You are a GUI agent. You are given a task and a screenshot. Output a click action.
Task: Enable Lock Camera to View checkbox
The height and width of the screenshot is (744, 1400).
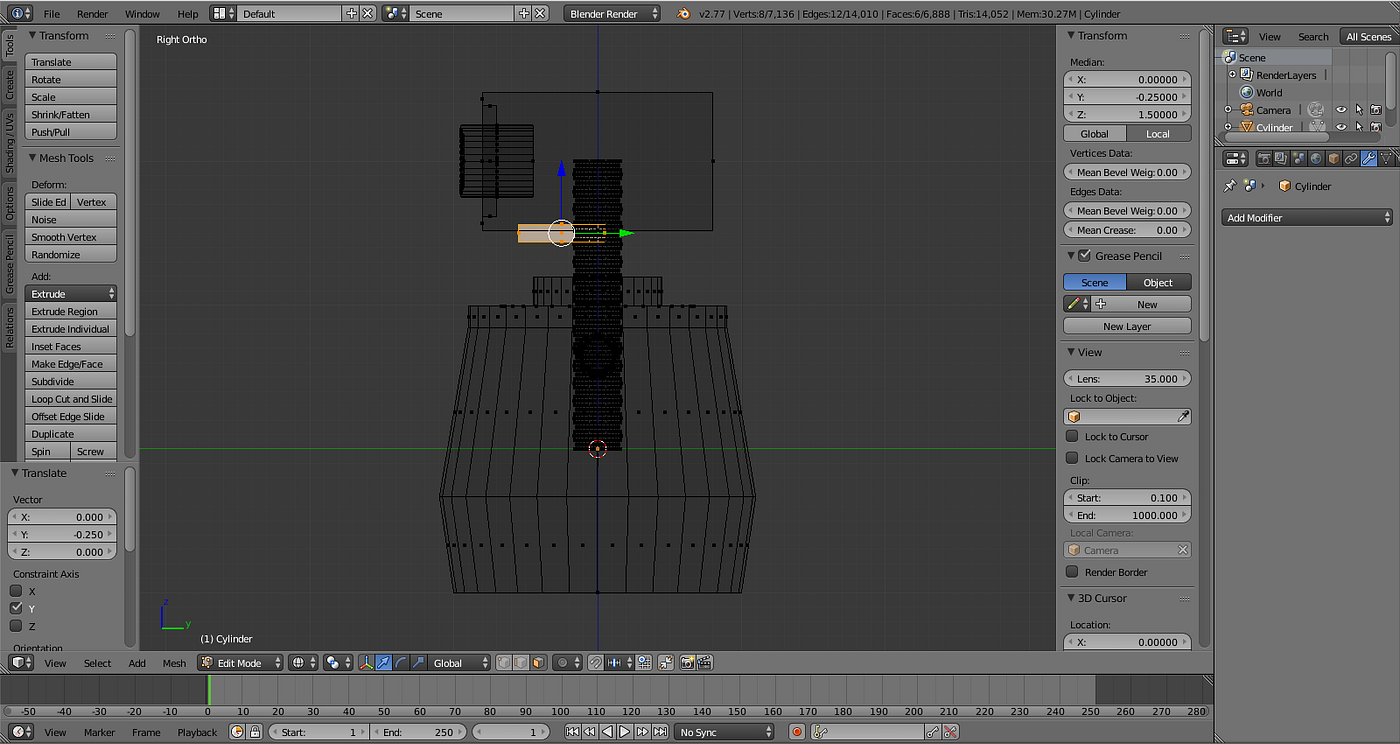[x=1072, y=458]
